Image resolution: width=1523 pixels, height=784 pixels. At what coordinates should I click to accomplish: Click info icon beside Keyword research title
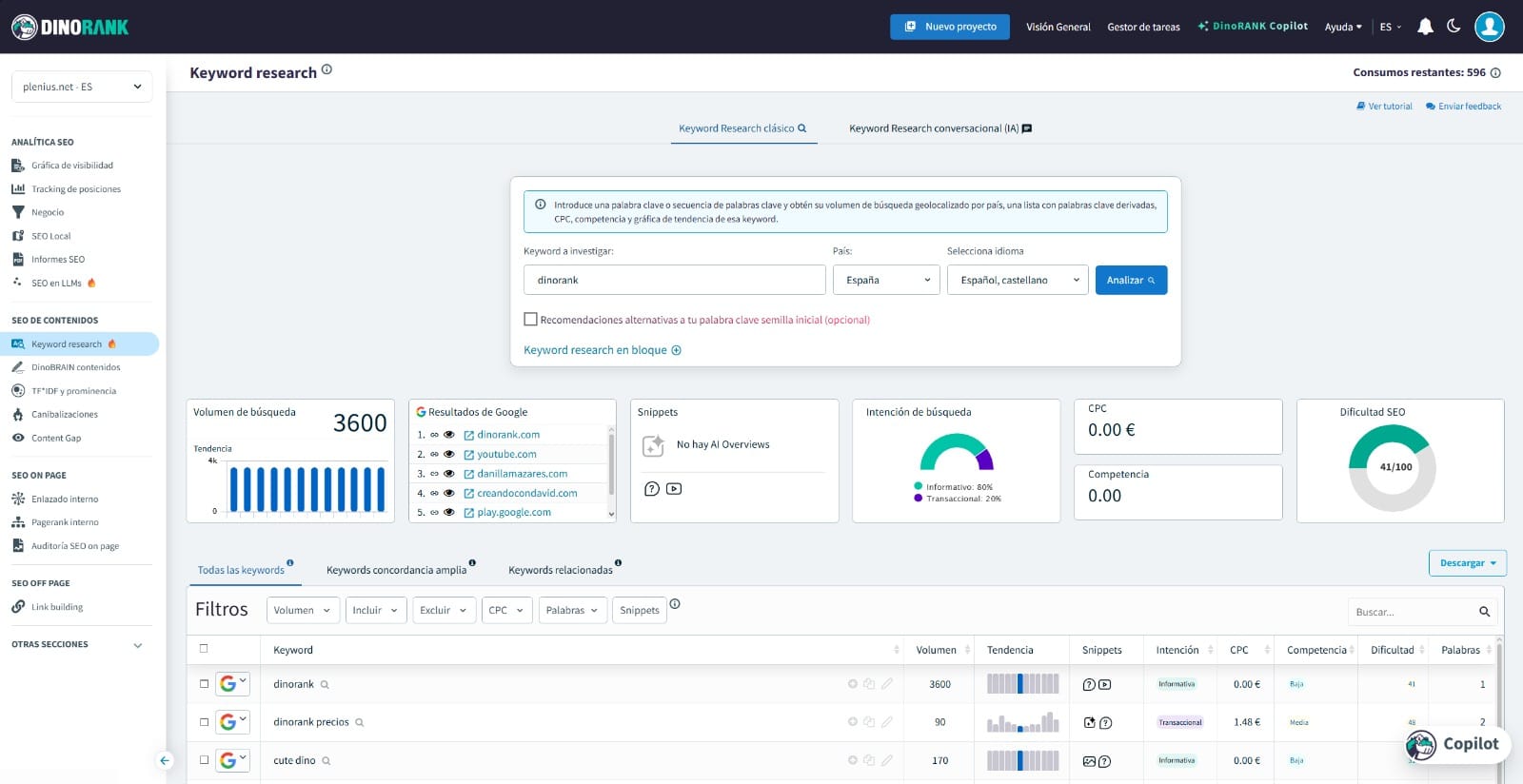(326, 69)
